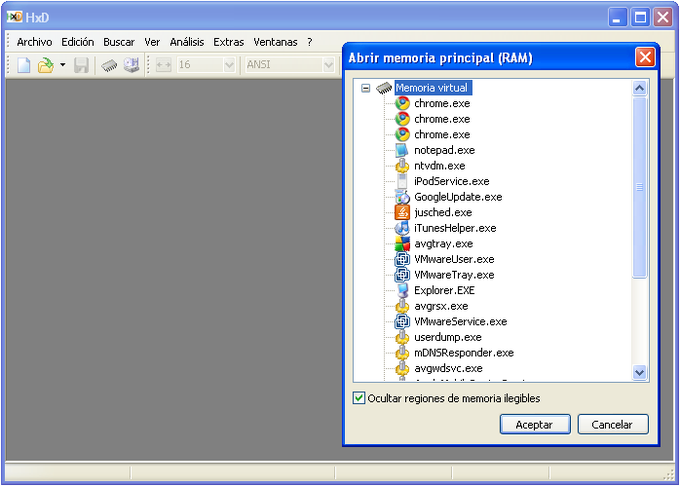Click the Open disk toolbar icon

click(x=131, y=65)
